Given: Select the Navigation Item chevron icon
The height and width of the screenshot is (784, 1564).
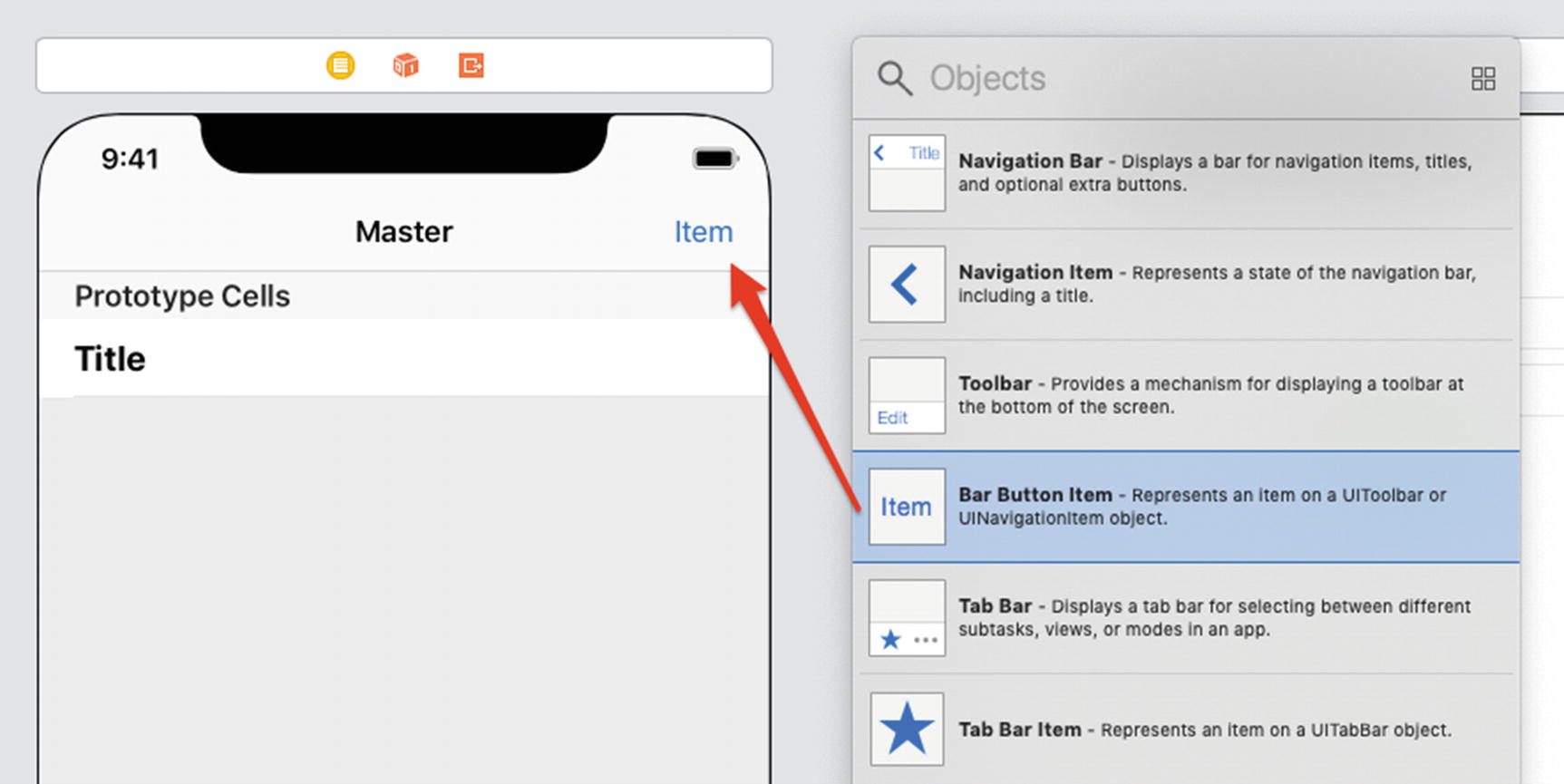Looking at the screenshot, I should 907,284.
